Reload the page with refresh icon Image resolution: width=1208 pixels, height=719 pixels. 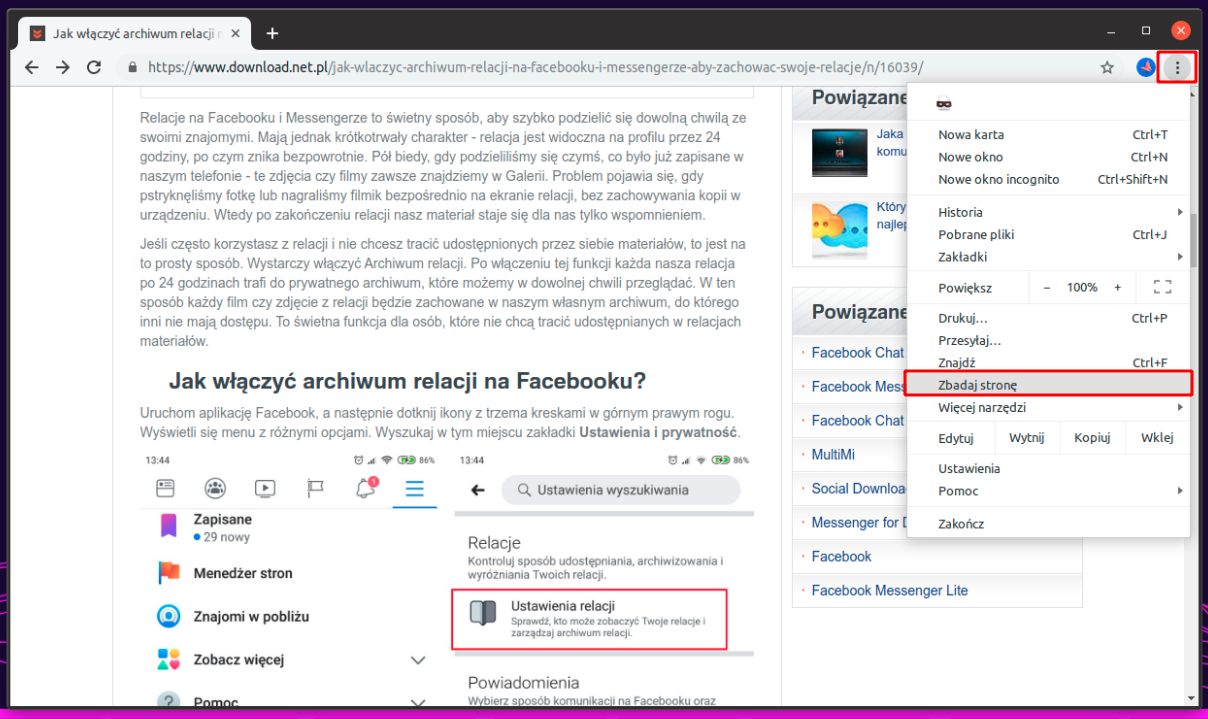pos(94,68)
